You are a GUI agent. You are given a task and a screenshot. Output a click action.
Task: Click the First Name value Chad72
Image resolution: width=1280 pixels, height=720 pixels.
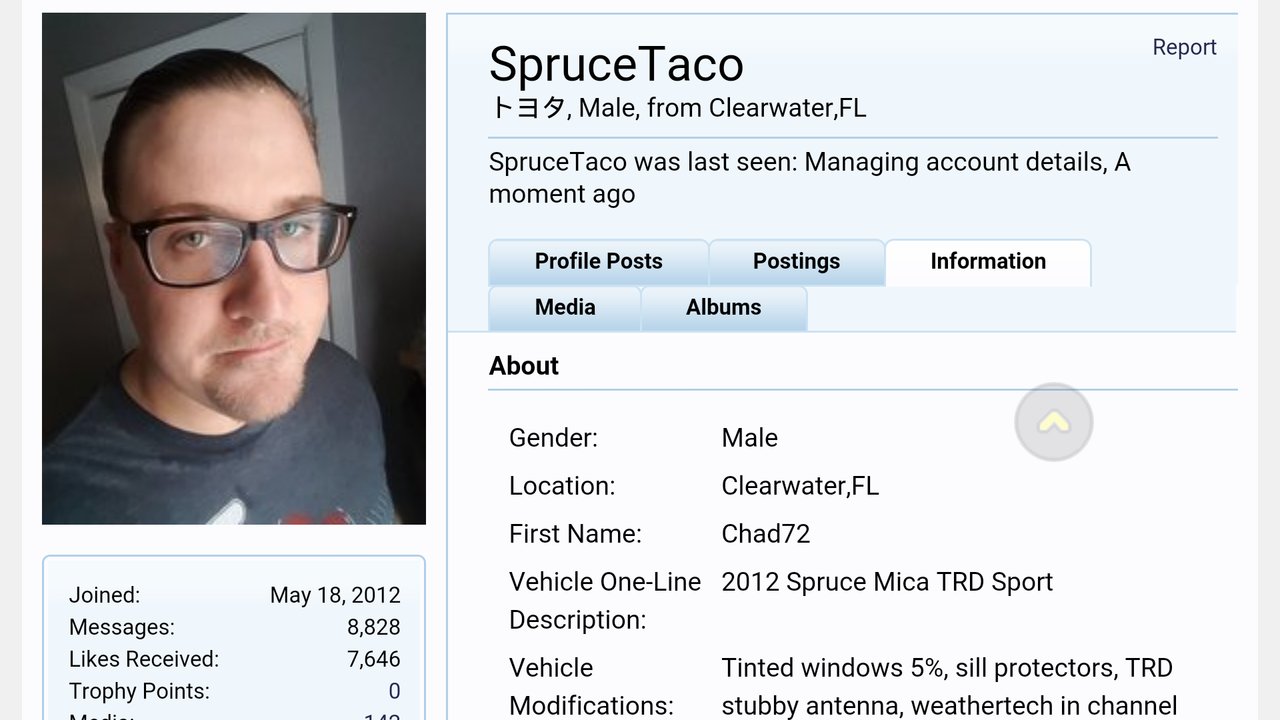point(766,534)
